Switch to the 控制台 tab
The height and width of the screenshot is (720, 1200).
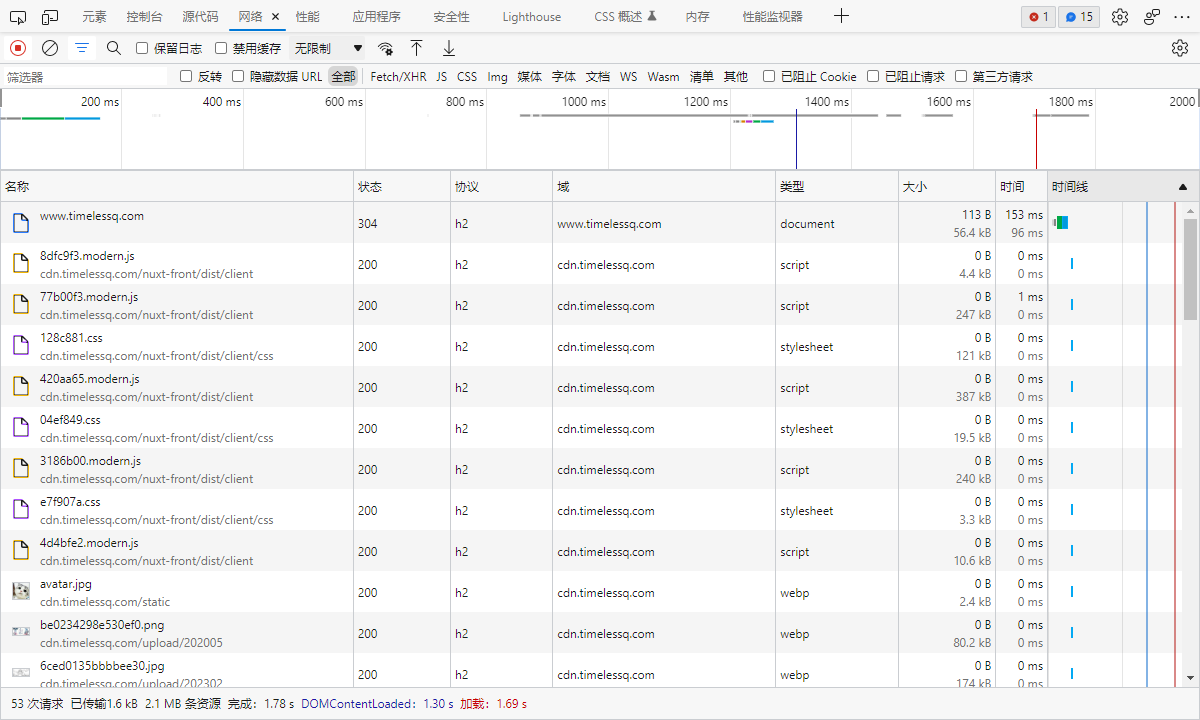click(x=144, y=17)
